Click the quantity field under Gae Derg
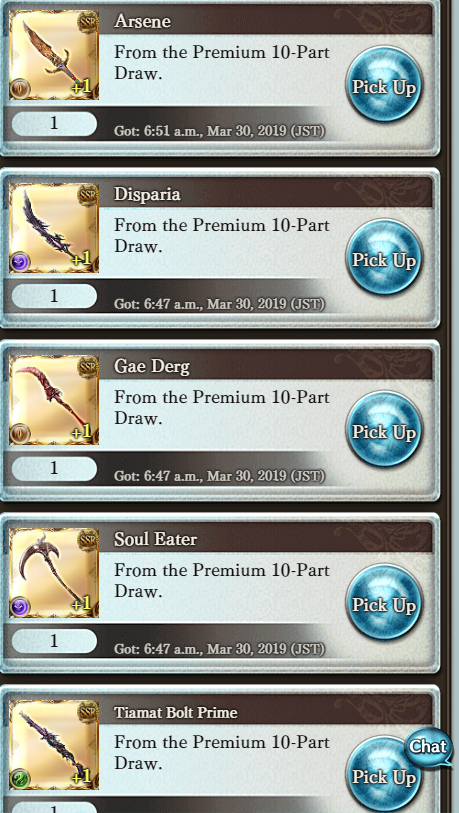 (54, 469)
